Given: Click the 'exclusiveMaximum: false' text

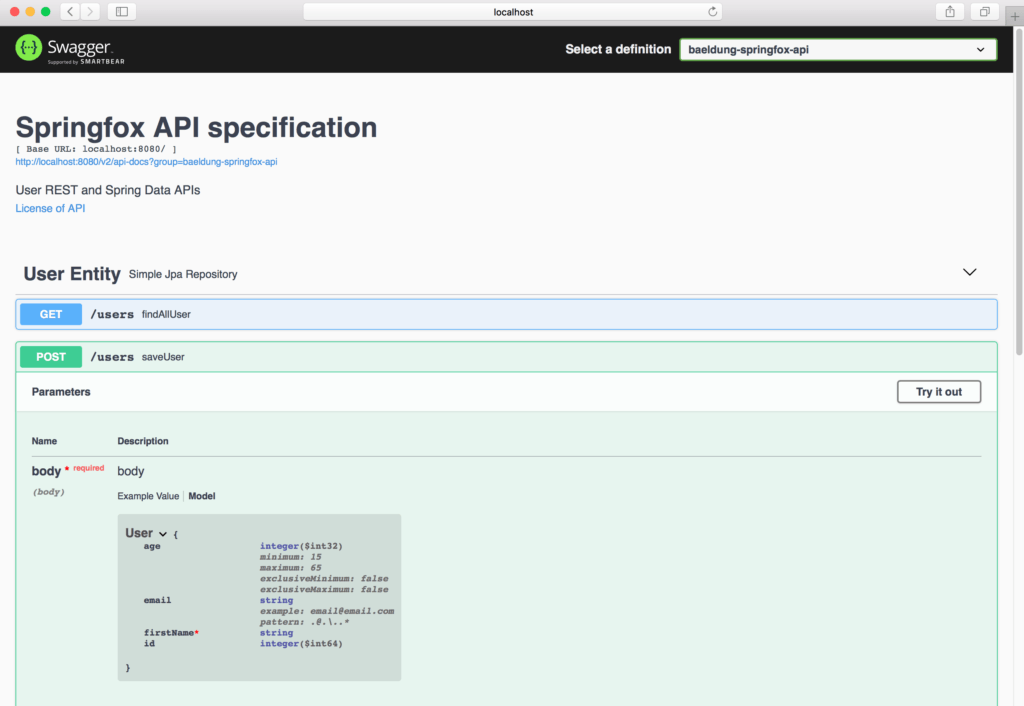Looking at the screenshot, I should click(324, 589).
